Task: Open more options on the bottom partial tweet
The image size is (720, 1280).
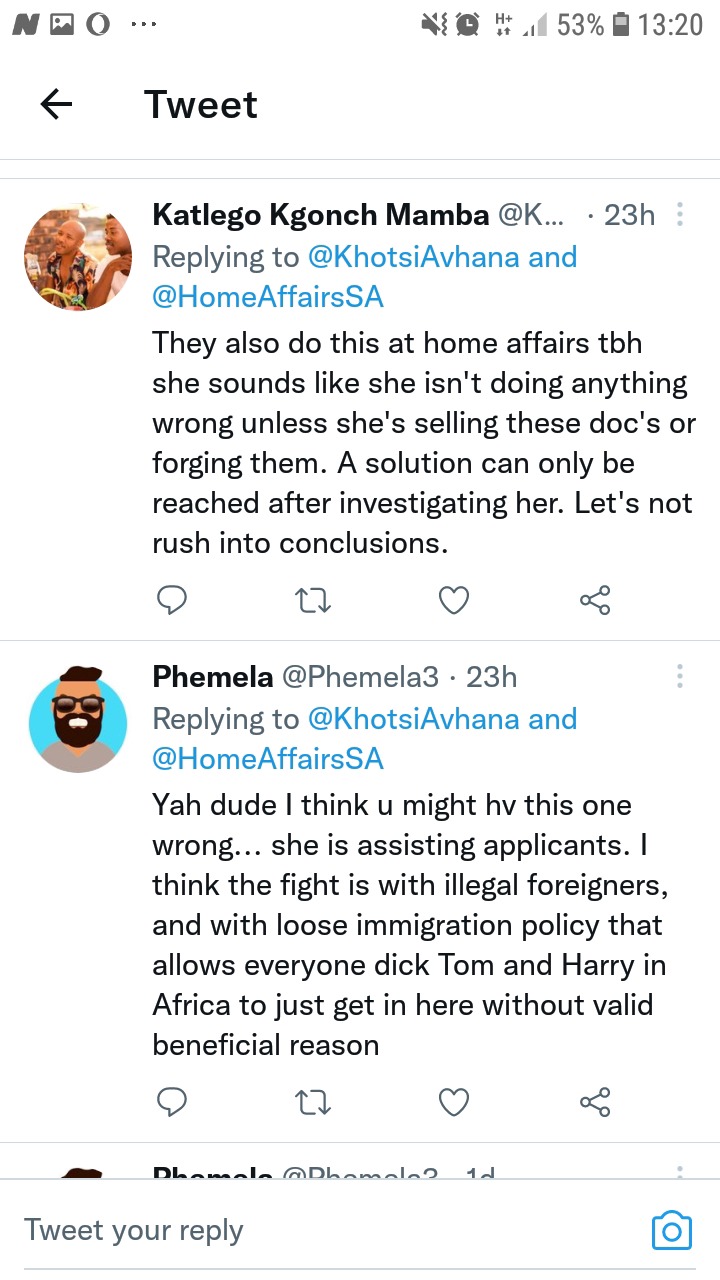Action: (680, 1172)
